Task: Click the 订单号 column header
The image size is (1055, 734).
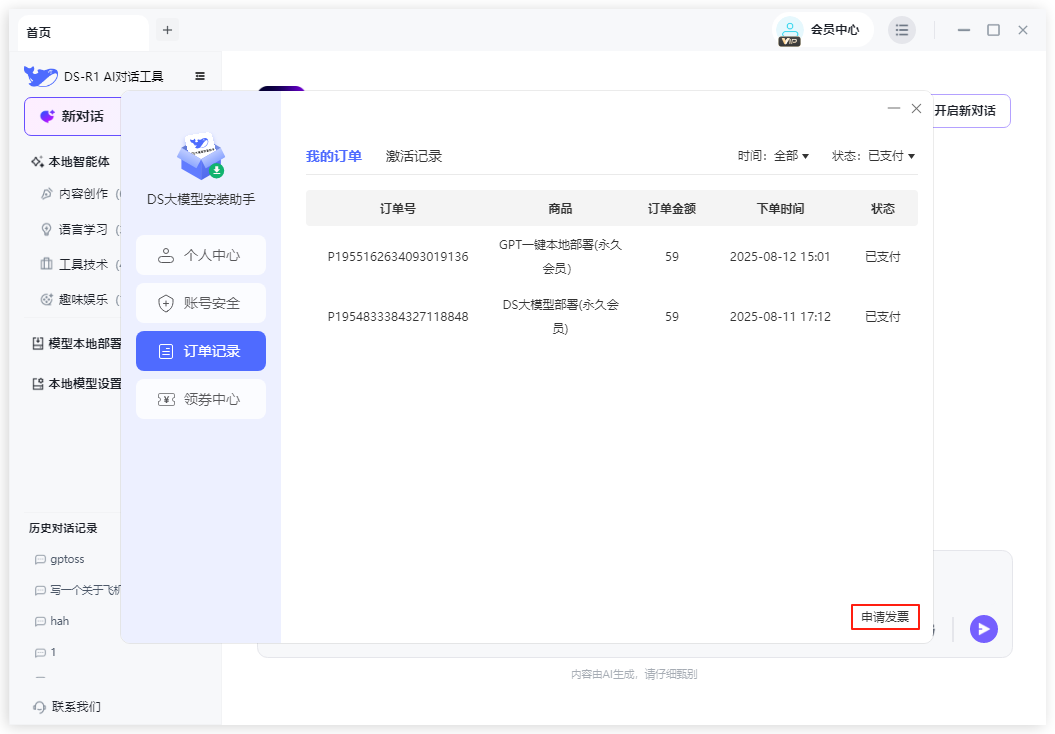Action: point(398,209)
